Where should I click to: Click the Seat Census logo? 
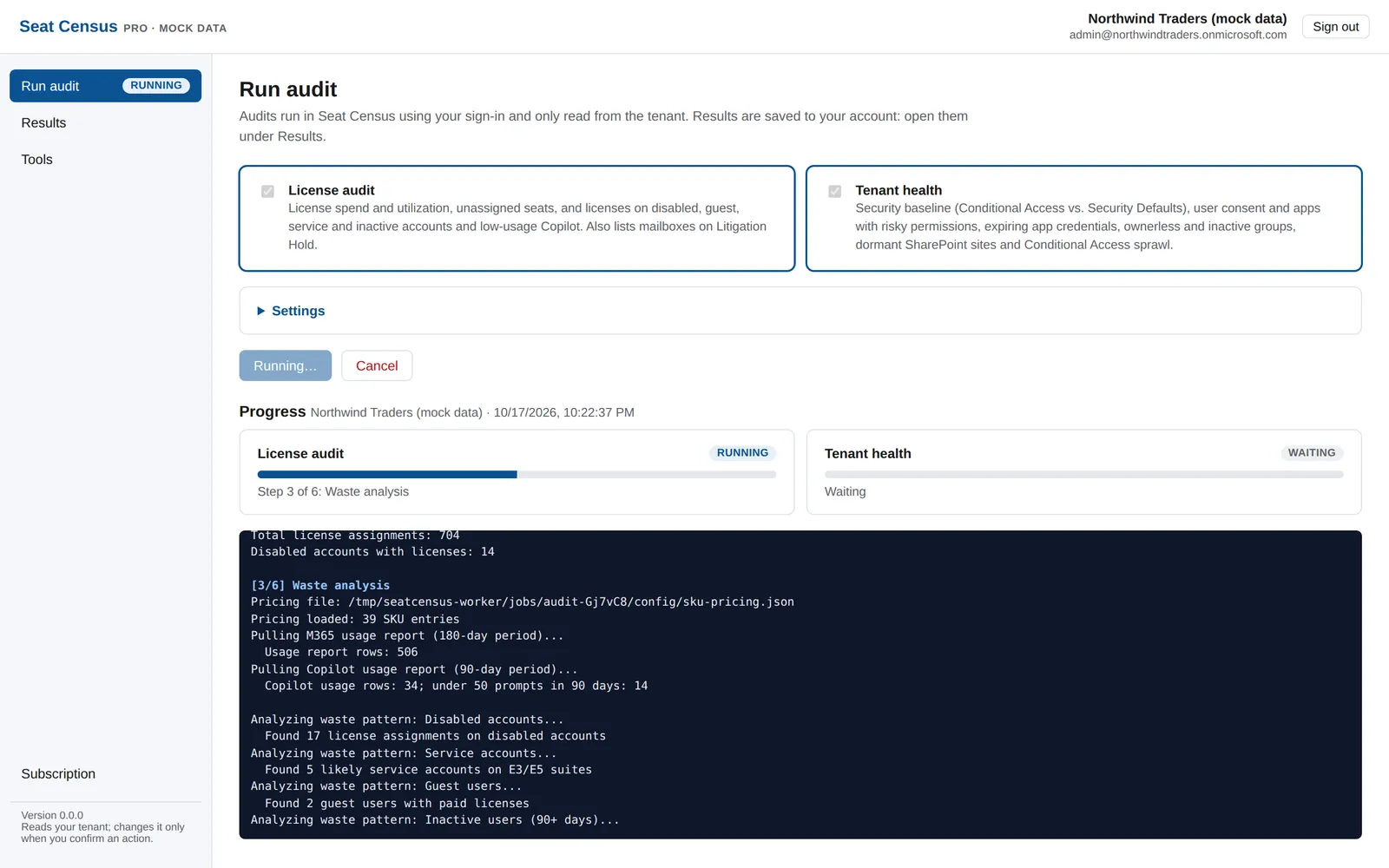pyautogui.click(x=68, y=27)
